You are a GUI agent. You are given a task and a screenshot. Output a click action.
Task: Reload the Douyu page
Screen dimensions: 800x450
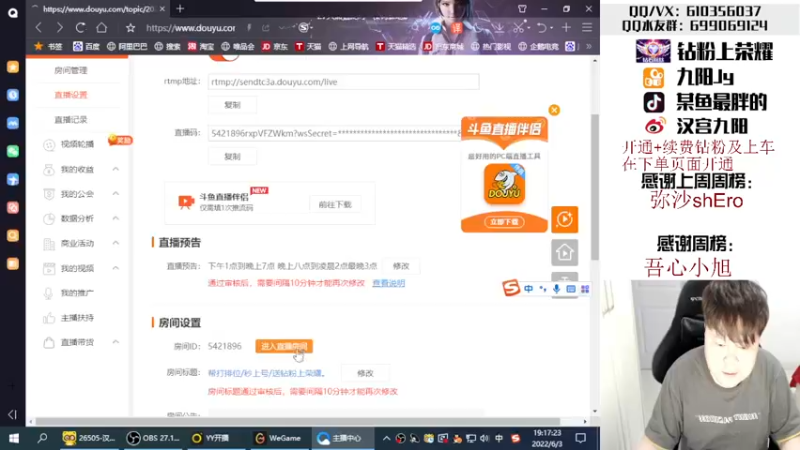[x=81, y=28]
